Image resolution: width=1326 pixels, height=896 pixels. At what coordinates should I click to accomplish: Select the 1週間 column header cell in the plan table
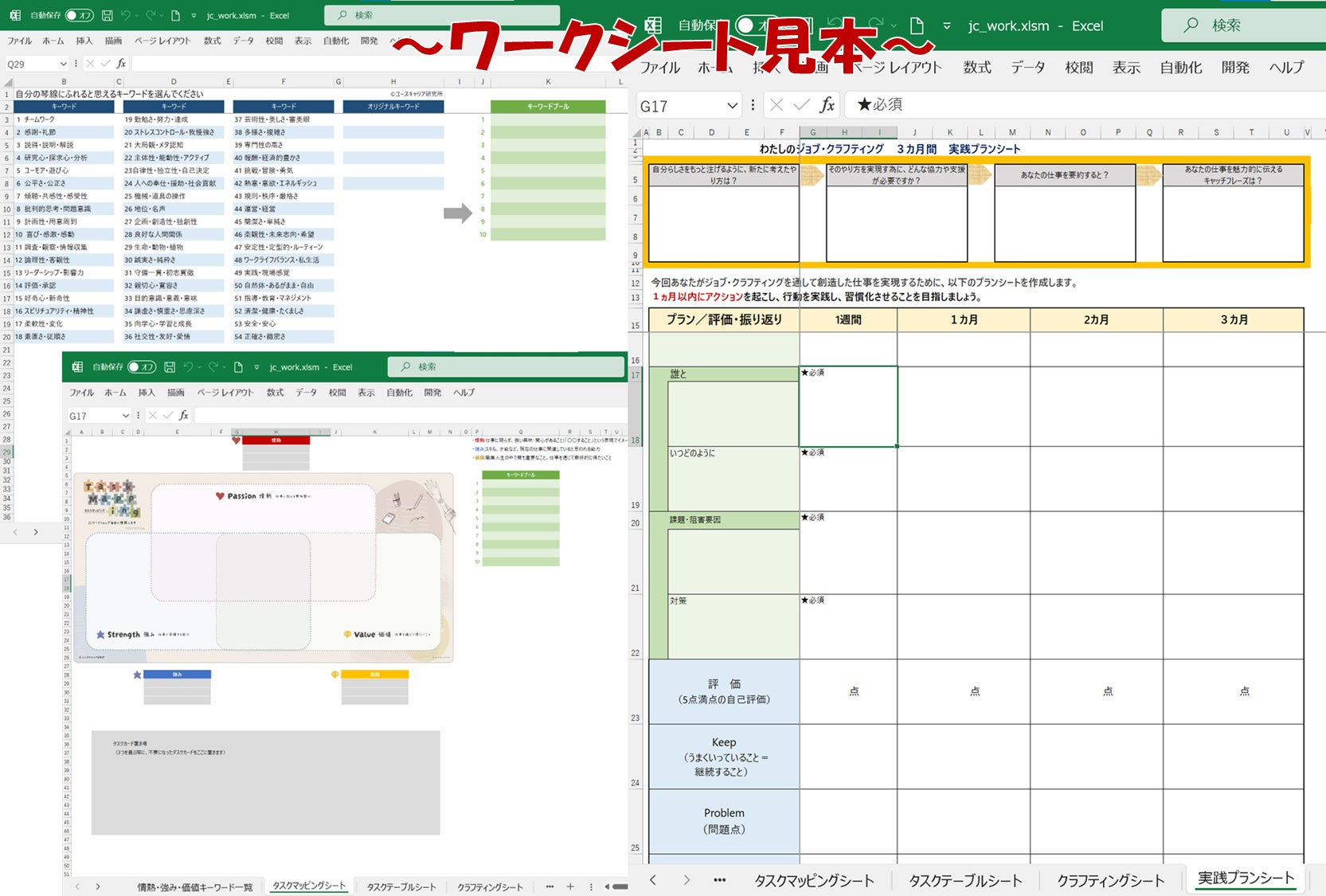(848, 320)
